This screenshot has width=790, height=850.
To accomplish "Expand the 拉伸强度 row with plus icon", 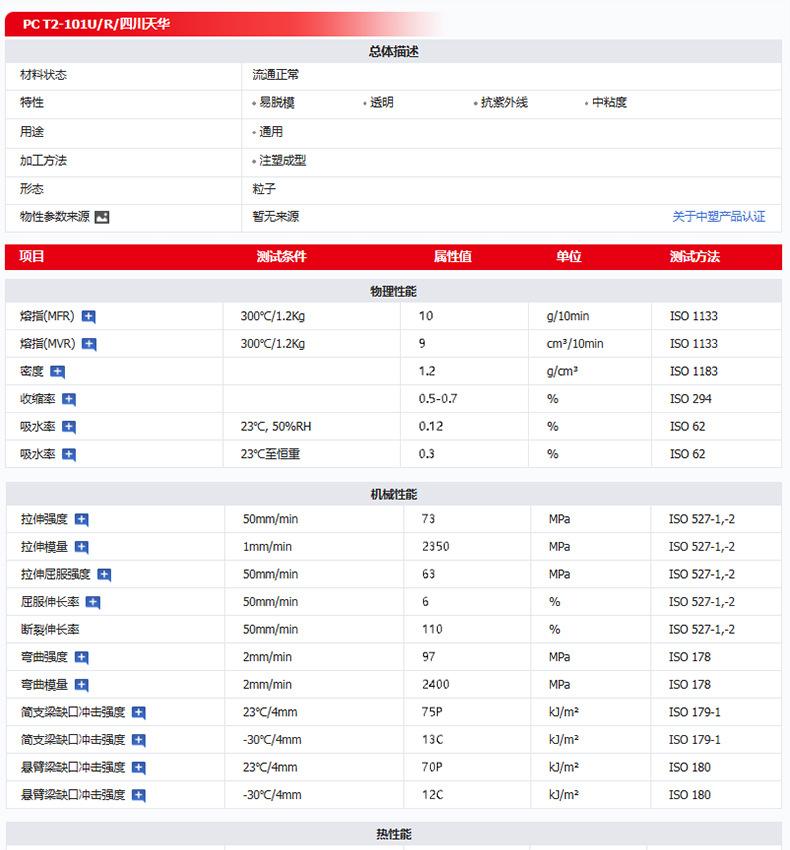I will tap(82, 520).
